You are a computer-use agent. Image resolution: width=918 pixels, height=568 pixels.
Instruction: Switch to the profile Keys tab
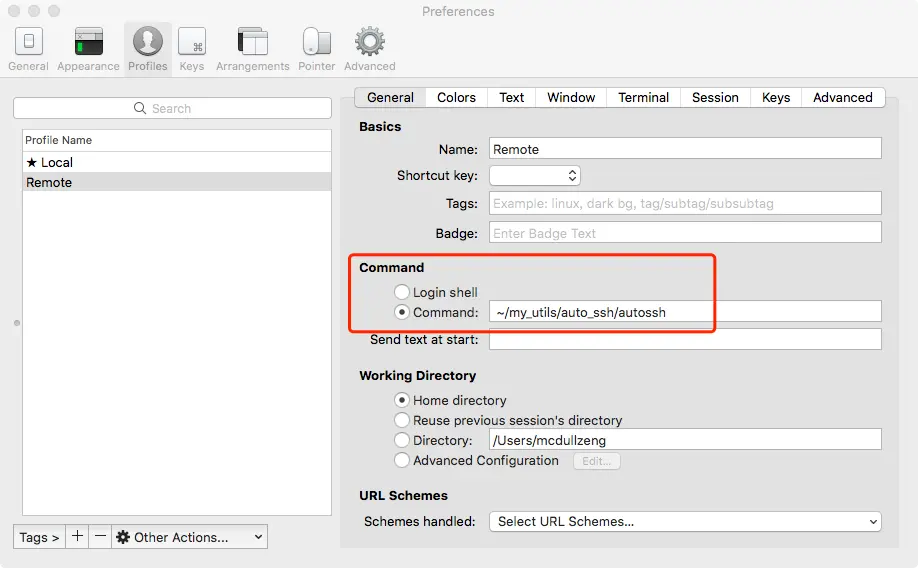click(x=776, y=98)
